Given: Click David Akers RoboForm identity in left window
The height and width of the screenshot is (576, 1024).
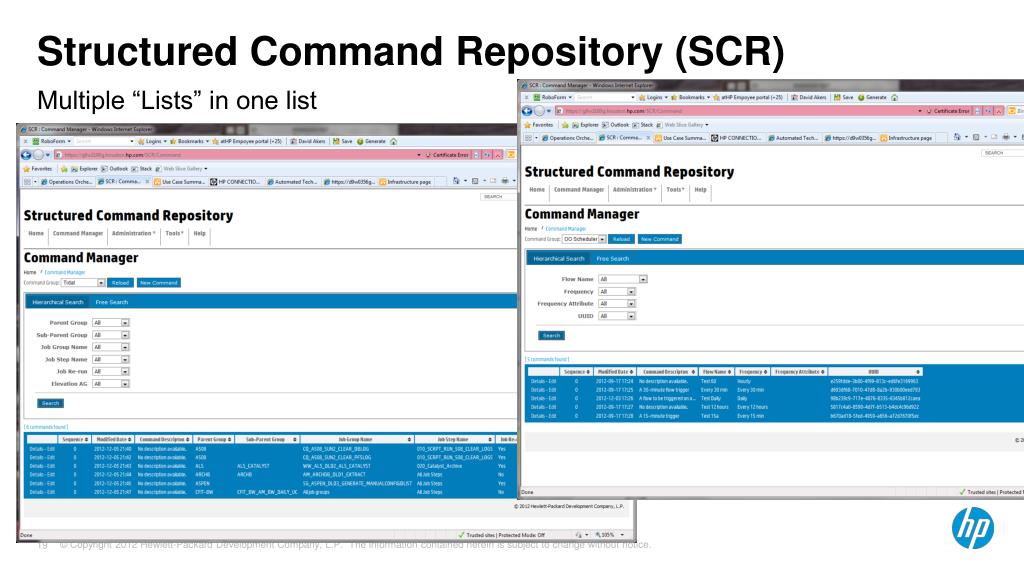Looking at the screenshot, I should pyautogui.click(x=307, y=141).
